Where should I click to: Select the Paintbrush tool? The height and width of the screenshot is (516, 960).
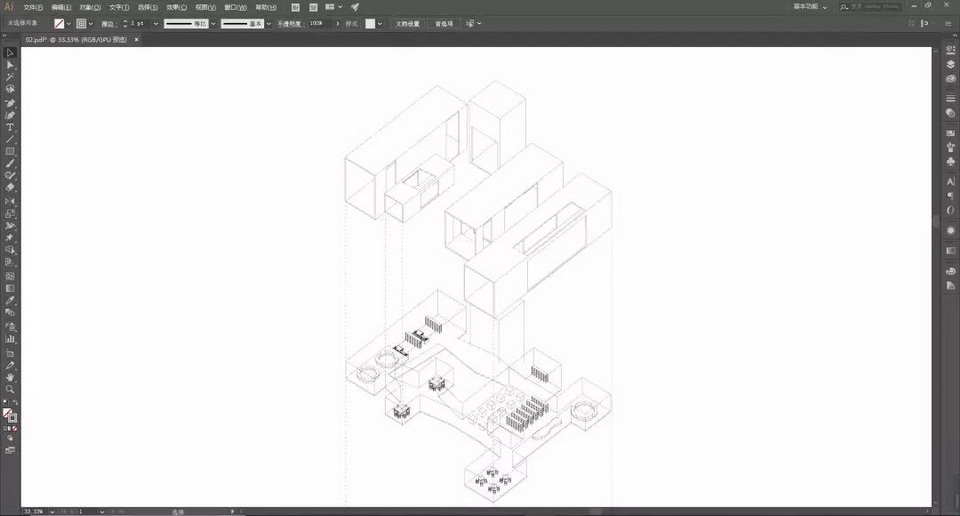click(x=10, y=163)
